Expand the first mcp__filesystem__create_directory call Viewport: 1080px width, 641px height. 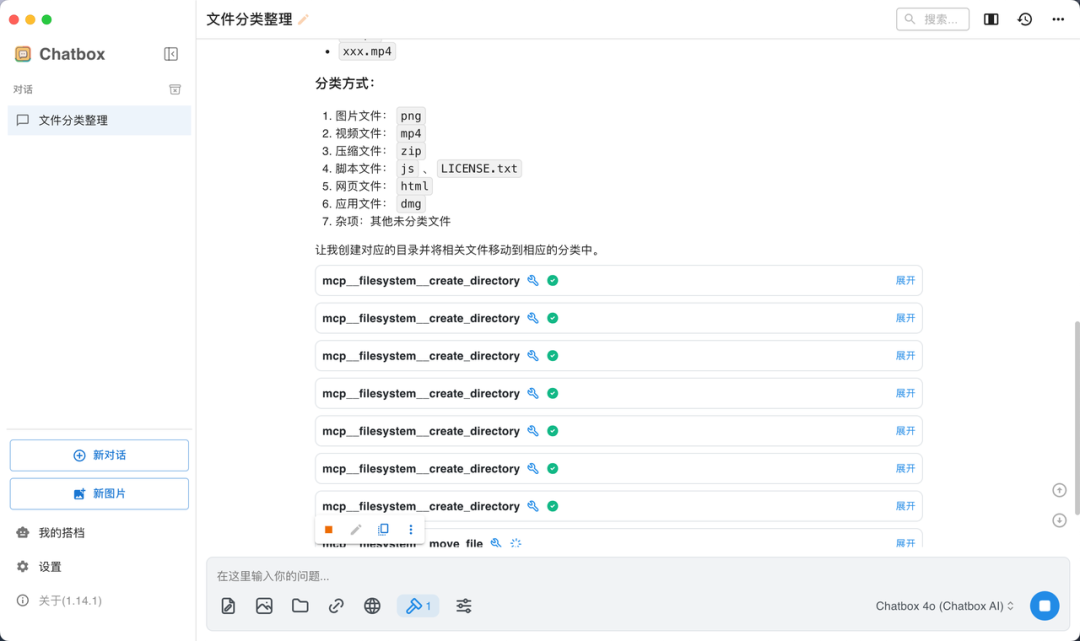(905, 280)
